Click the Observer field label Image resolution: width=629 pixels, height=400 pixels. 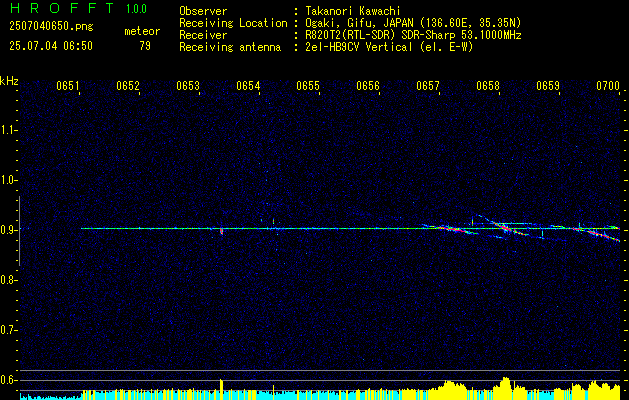pyautogui.click(x=203, y=11)
